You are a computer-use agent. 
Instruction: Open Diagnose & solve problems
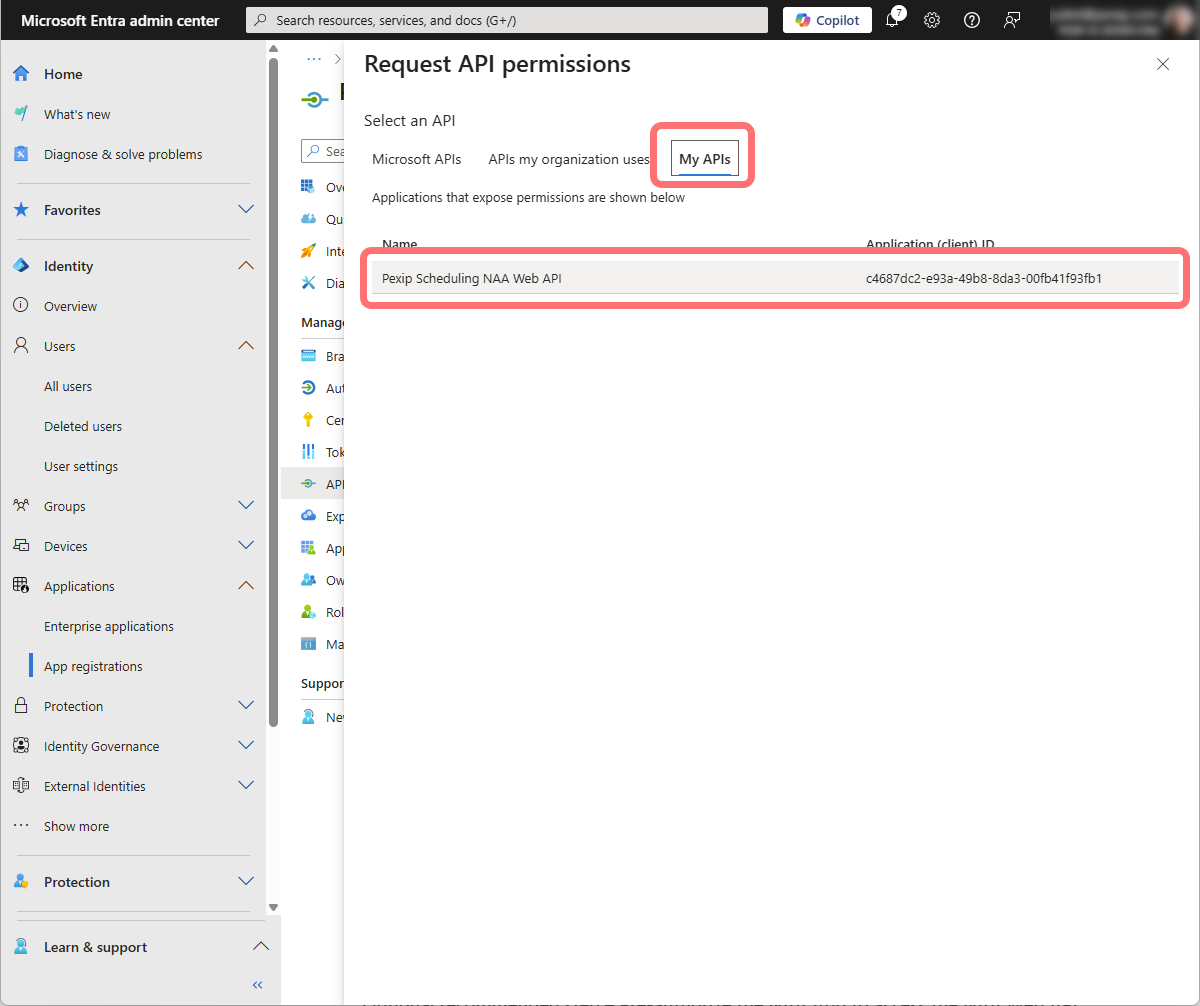click(122, 154)
